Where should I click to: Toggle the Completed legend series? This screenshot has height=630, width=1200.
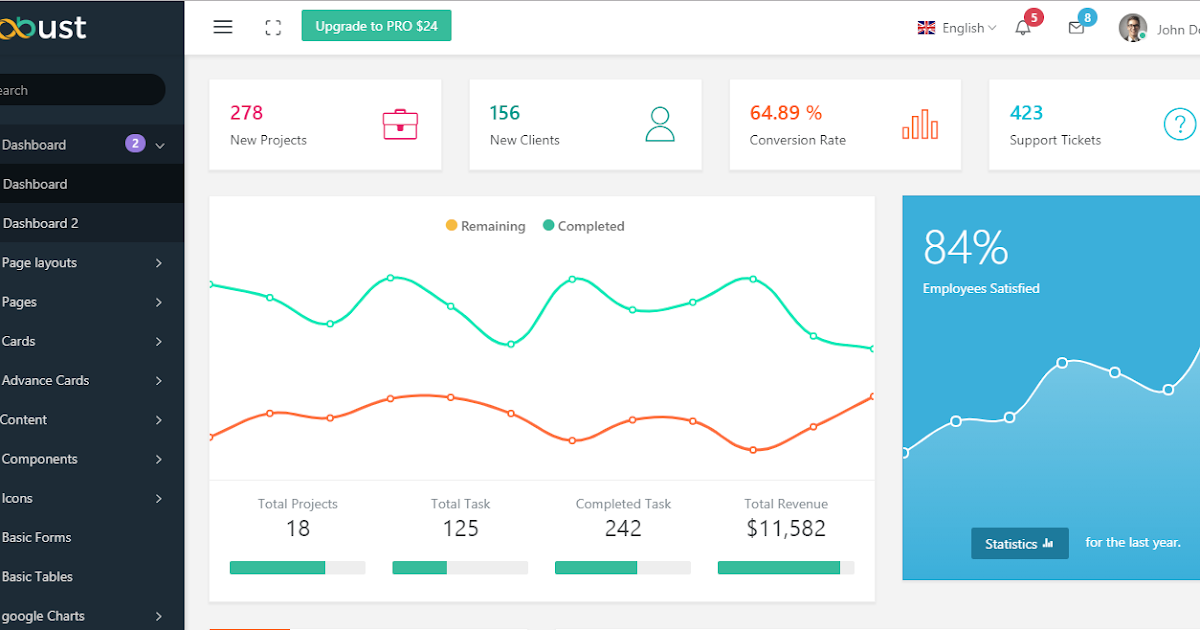click(584, 226)
